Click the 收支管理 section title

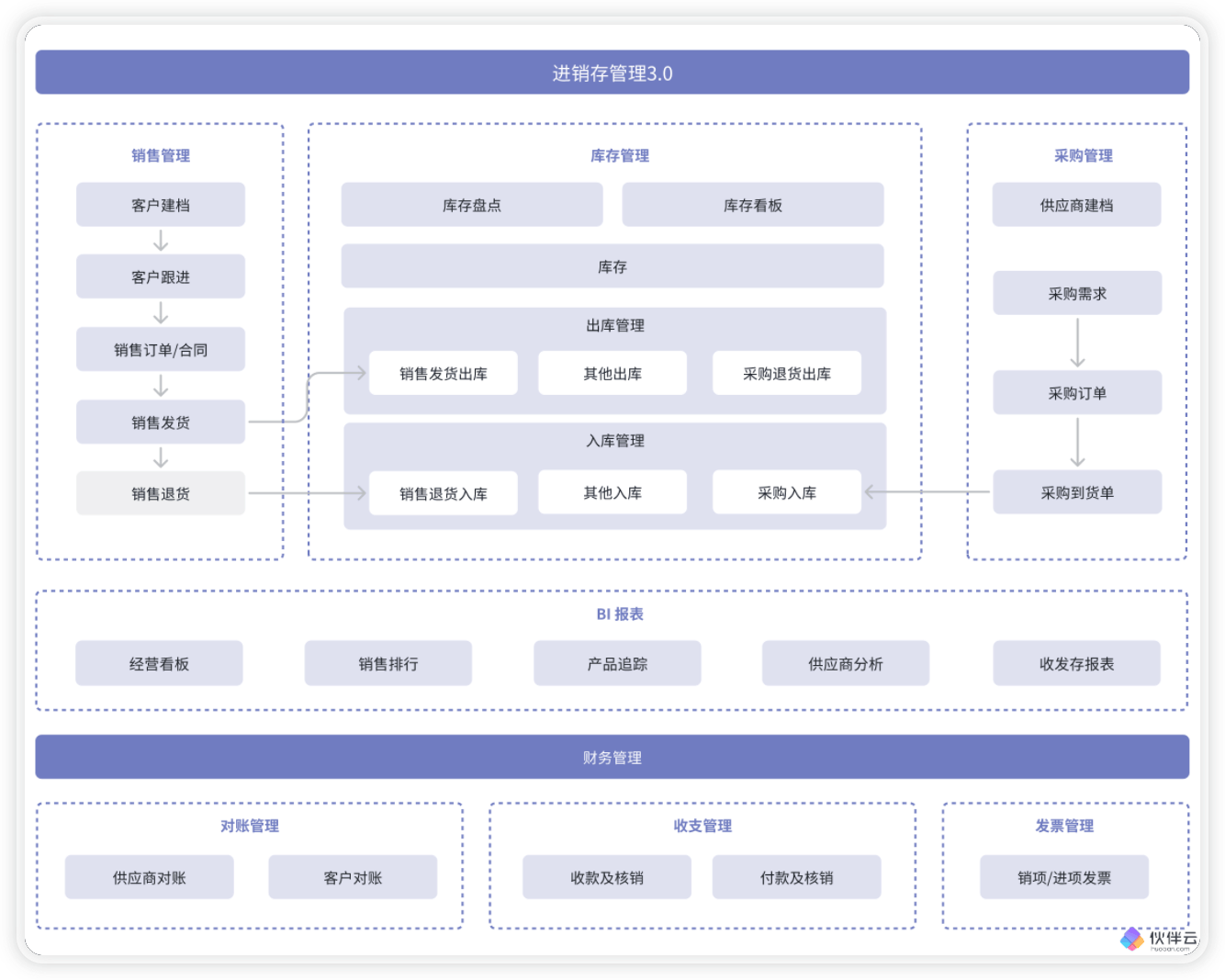(x=702, y=826)
